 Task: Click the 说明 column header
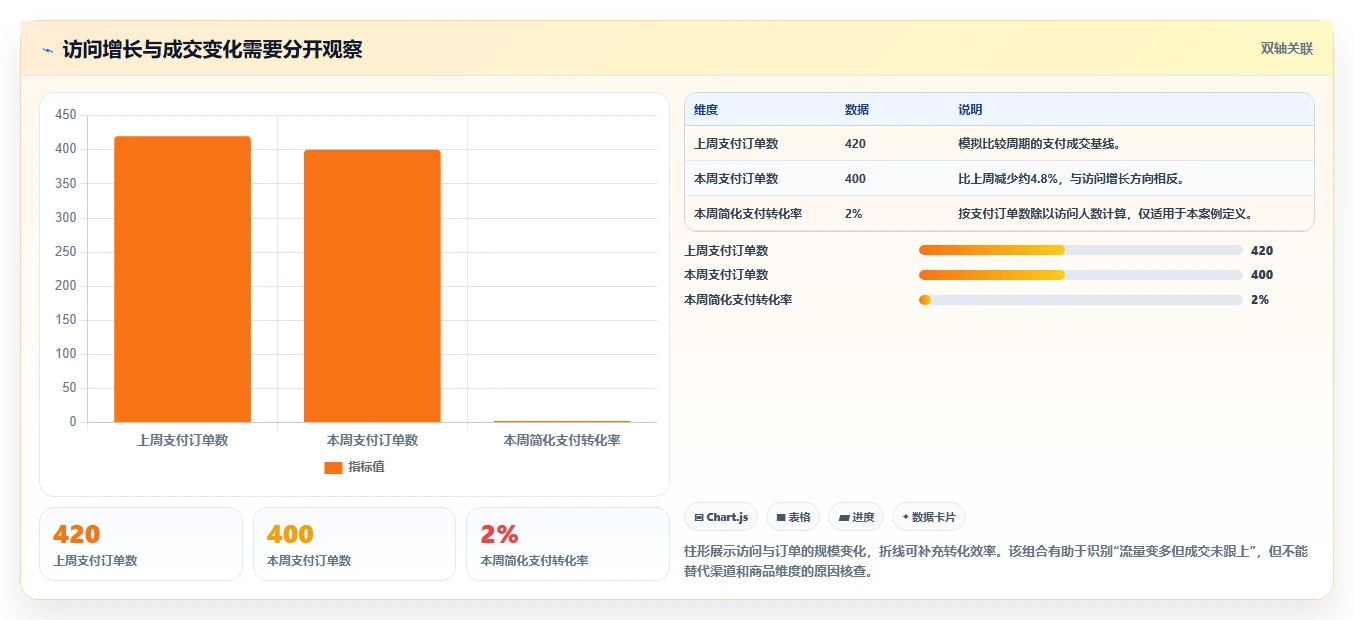point(970,110)
